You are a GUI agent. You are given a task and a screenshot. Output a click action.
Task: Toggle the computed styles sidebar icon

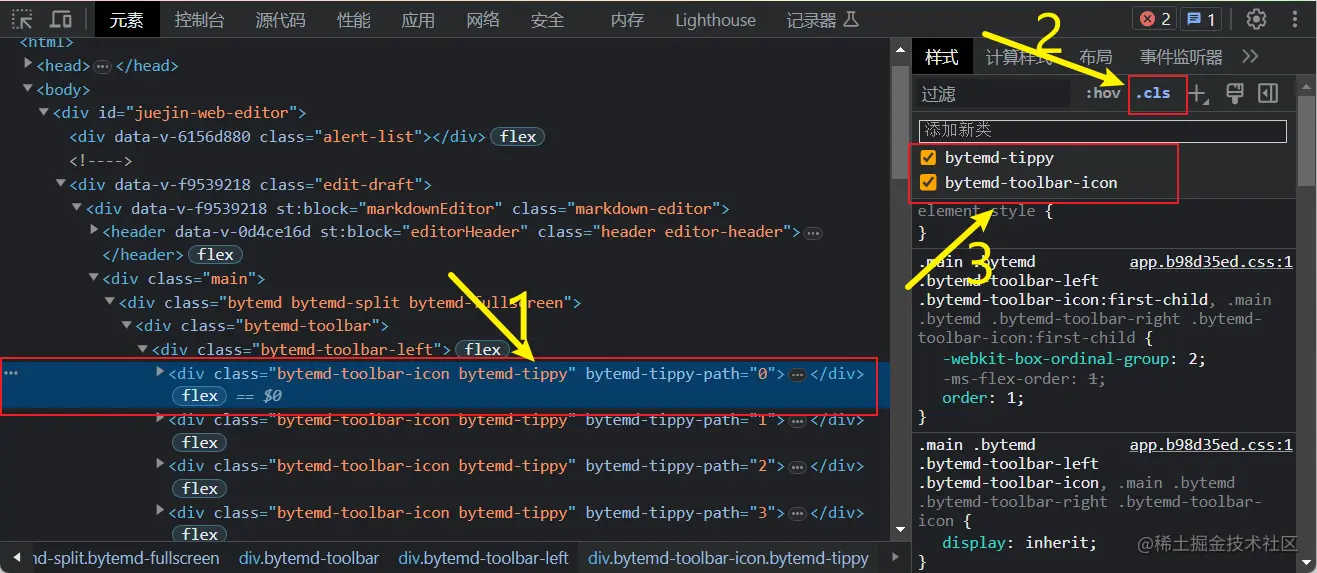(x=1268, y=93)
